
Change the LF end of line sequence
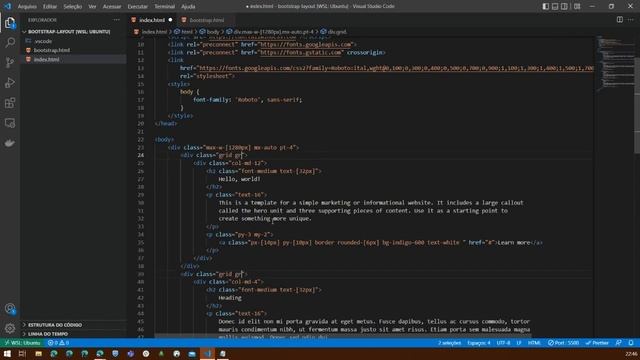519,343
